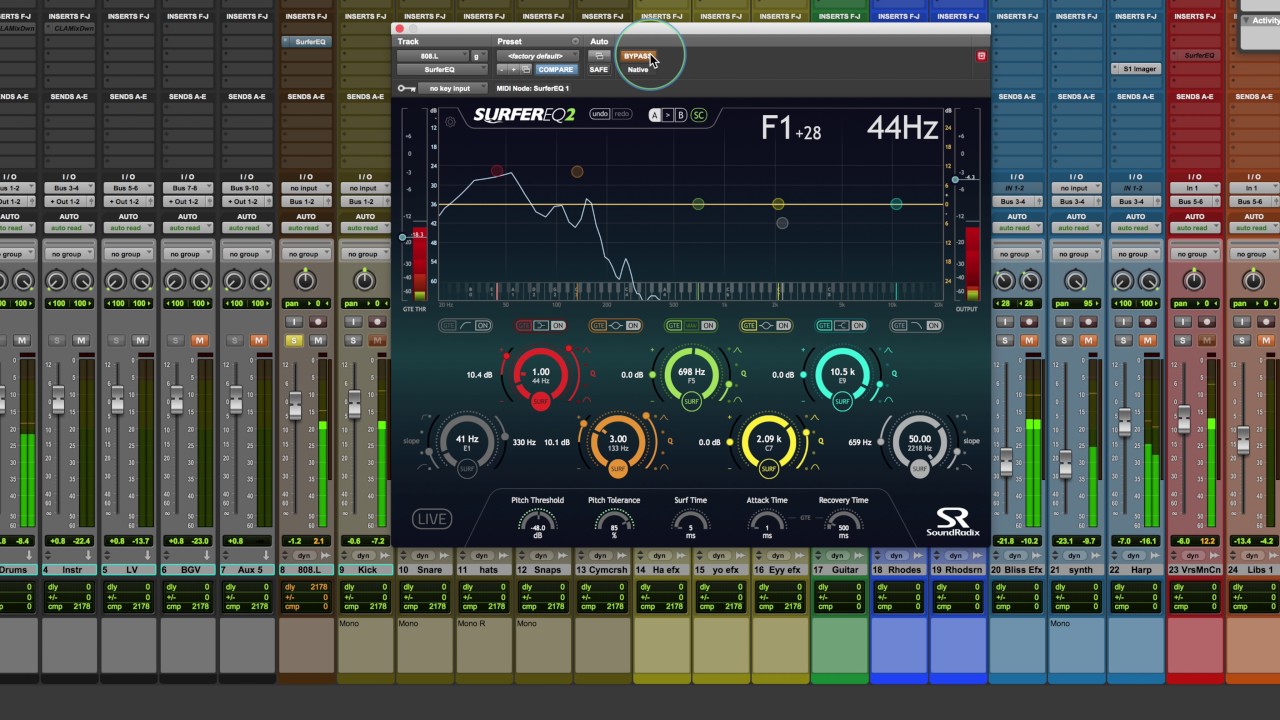The image size is (1280, 720).
Task: Click the SurferEQ insert on 808.L track
Action: (x=306, y=42)
